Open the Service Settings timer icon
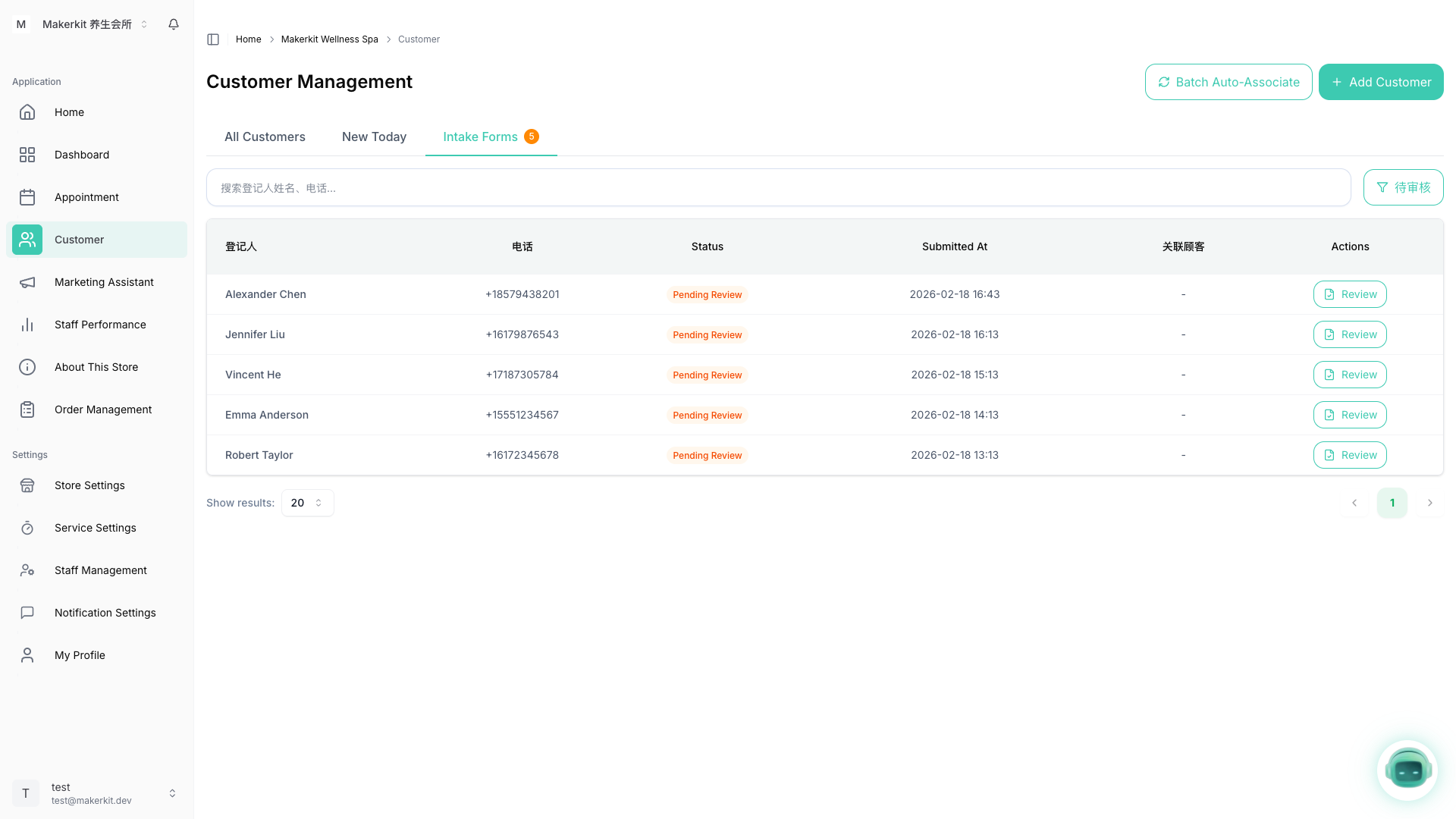Viewport: 1456px width, 819px height. pos(27,528)
